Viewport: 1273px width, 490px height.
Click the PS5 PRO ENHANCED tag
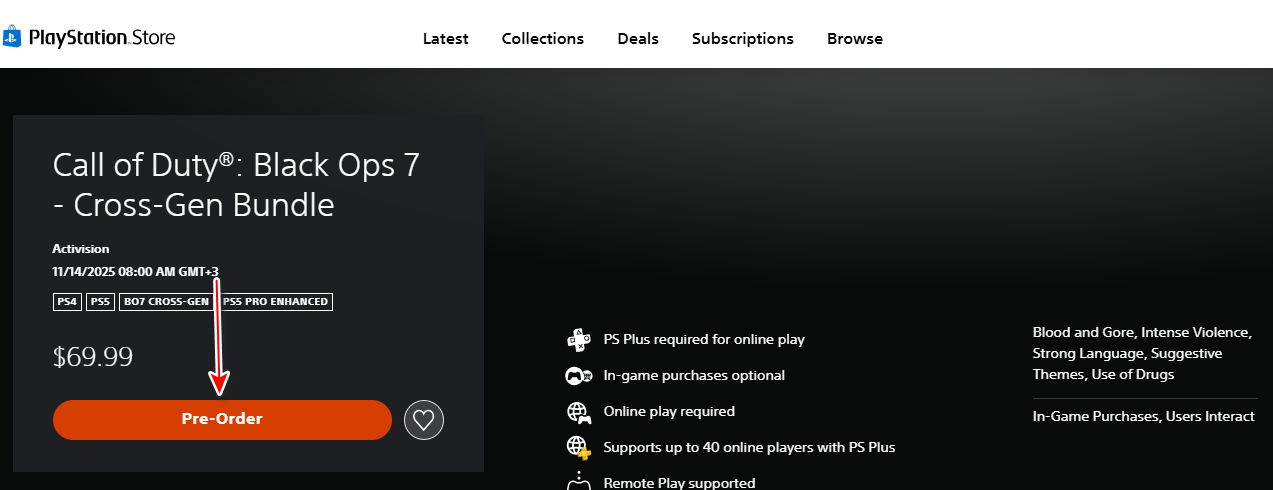[277, 301]
